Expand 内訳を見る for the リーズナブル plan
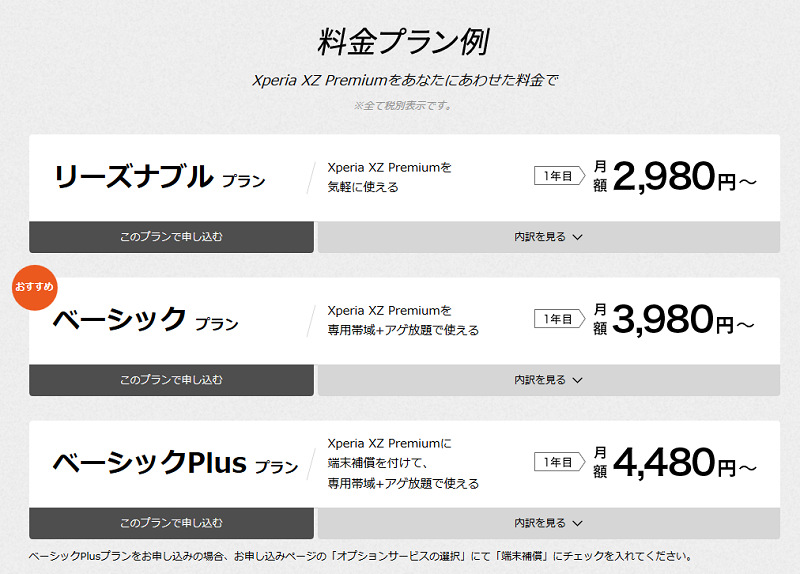Image resolution: width=800 pixels, height=574 pixels. [548, 237]
